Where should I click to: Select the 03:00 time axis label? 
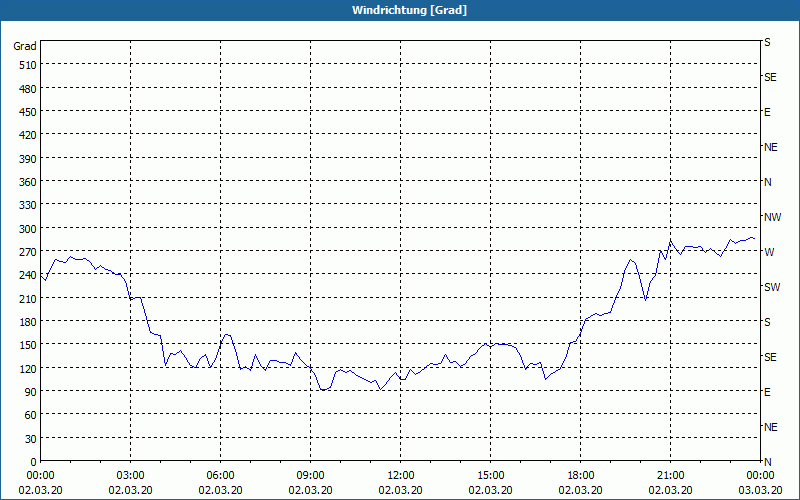coord(131,476)
